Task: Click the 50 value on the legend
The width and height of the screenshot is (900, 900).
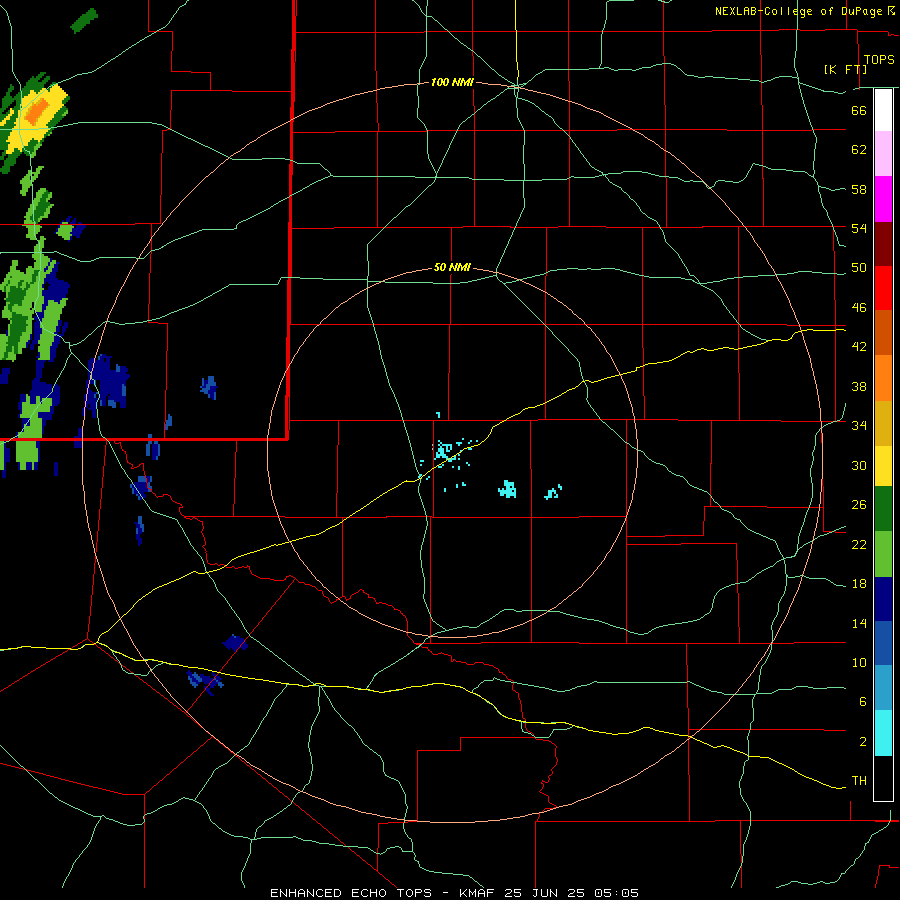Action: tap(859, 268)
